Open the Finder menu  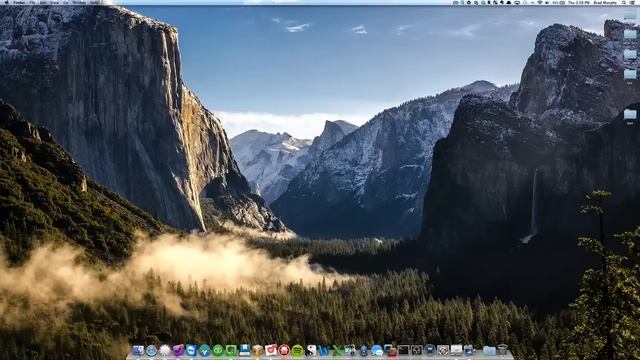19,2
